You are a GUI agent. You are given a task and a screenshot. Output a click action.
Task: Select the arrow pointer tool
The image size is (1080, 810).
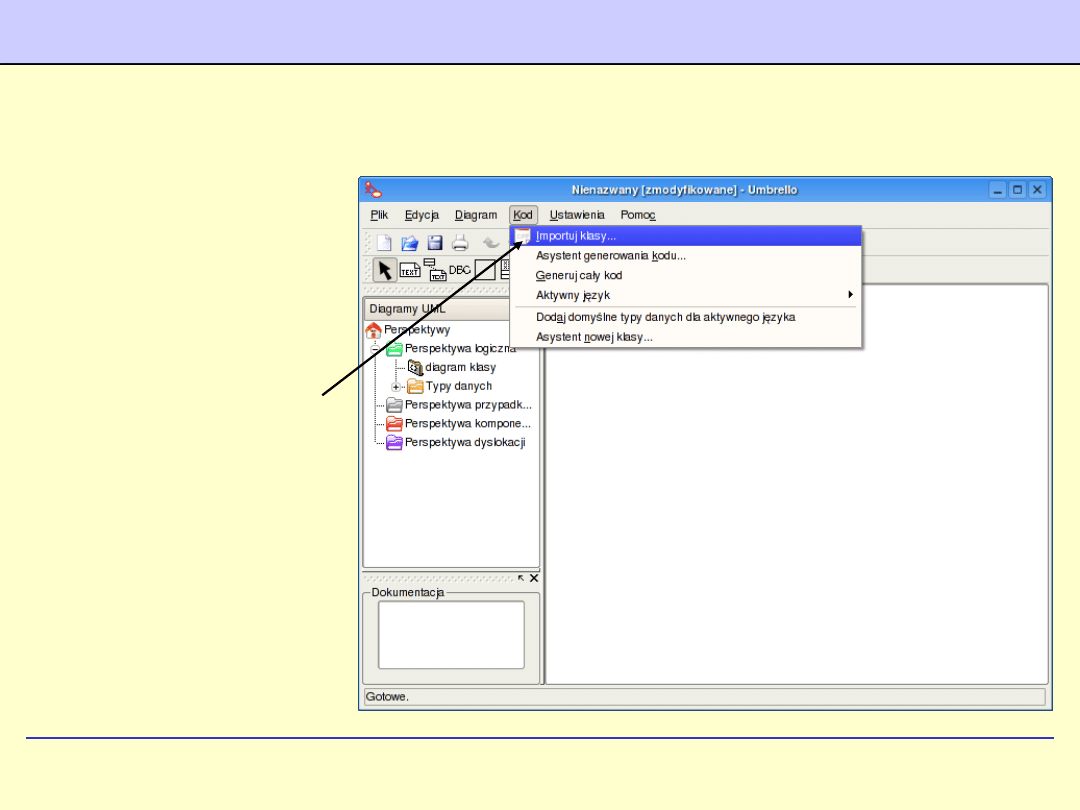pos(384,270)
